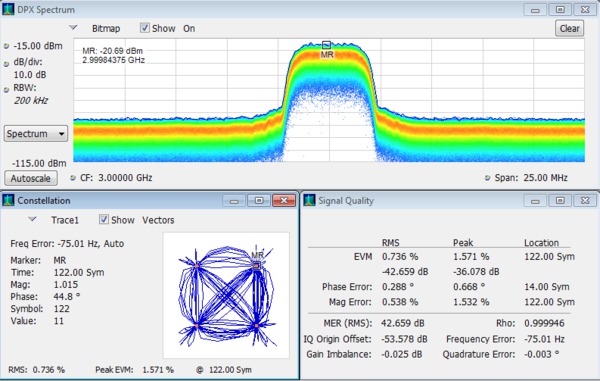Click the EVM Peak 1.571 % cell

471,257
